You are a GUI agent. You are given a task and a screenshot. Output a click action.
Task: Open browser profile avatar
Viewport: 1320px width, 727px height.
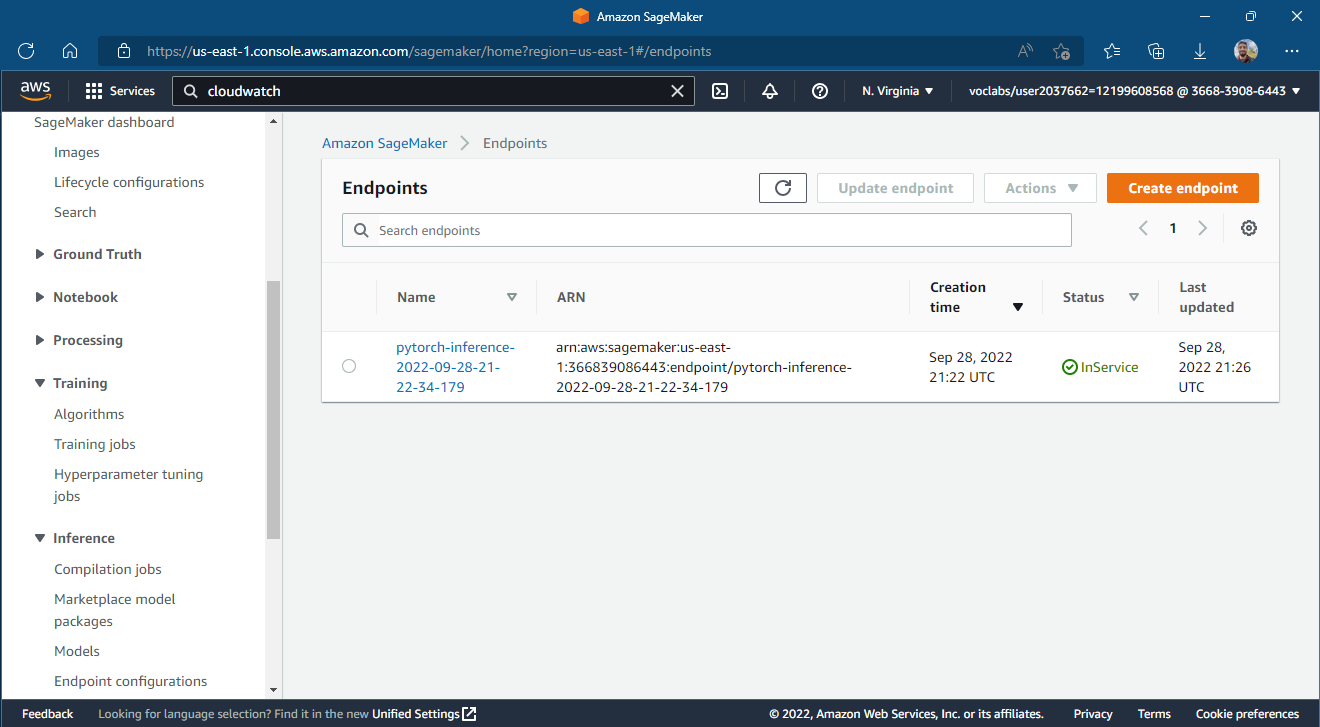click(x=1246, y=50)
